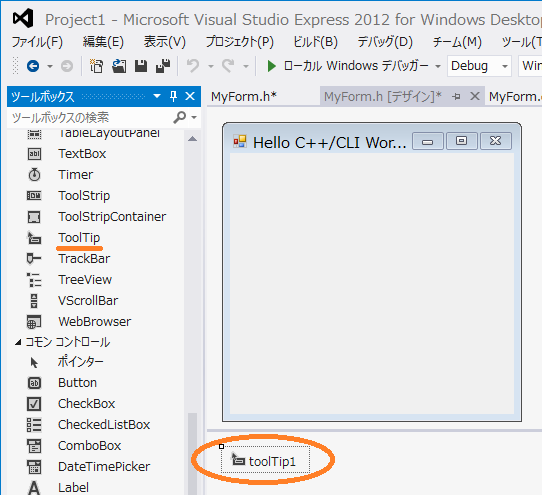Click the toolbox search input field

click(x=91, y=118)
